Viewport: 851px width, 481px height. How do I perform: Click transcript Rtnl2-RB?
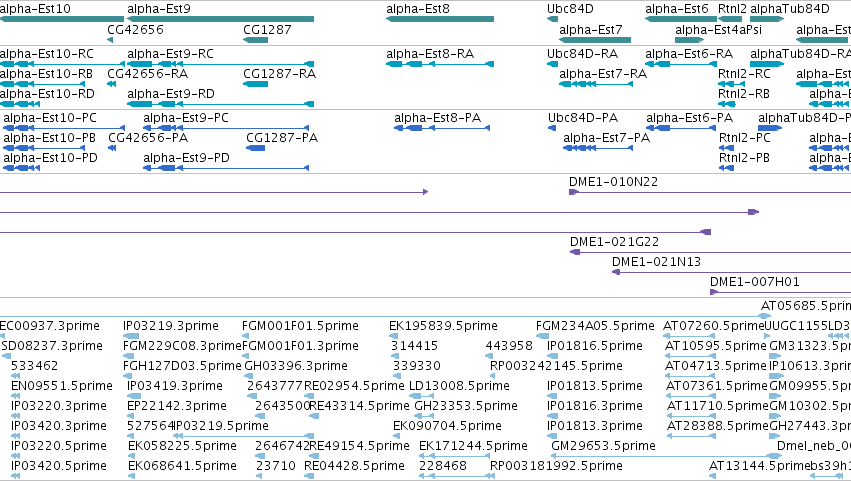click(744, 94)
